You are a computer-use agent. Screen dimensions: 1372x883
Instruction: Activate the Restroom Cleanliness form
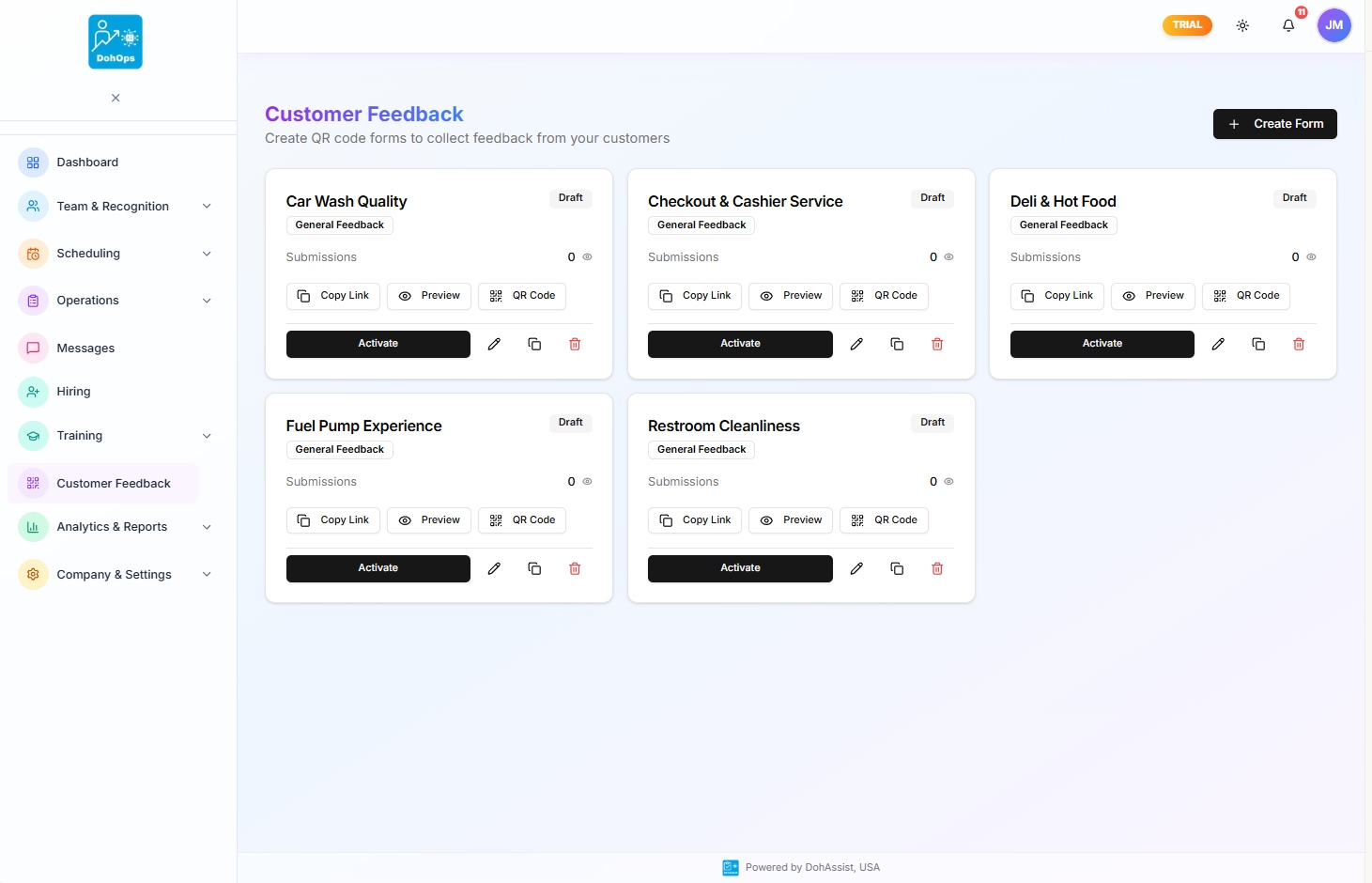click(x=739, y=567)
